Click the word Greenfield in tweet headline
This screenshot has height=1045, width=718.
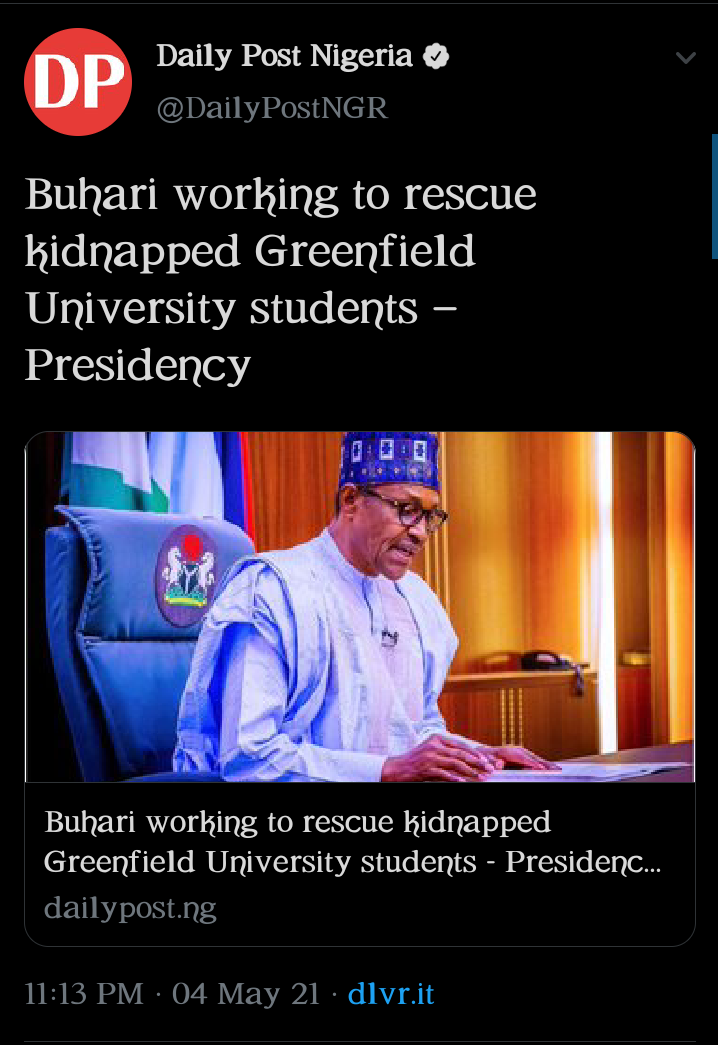pos(365,251)
